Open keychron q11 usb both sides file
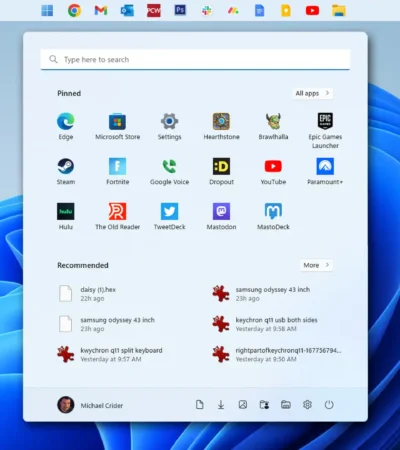Image resolution: width=400 pixels, height=450 pixels. tap(265, 324)
